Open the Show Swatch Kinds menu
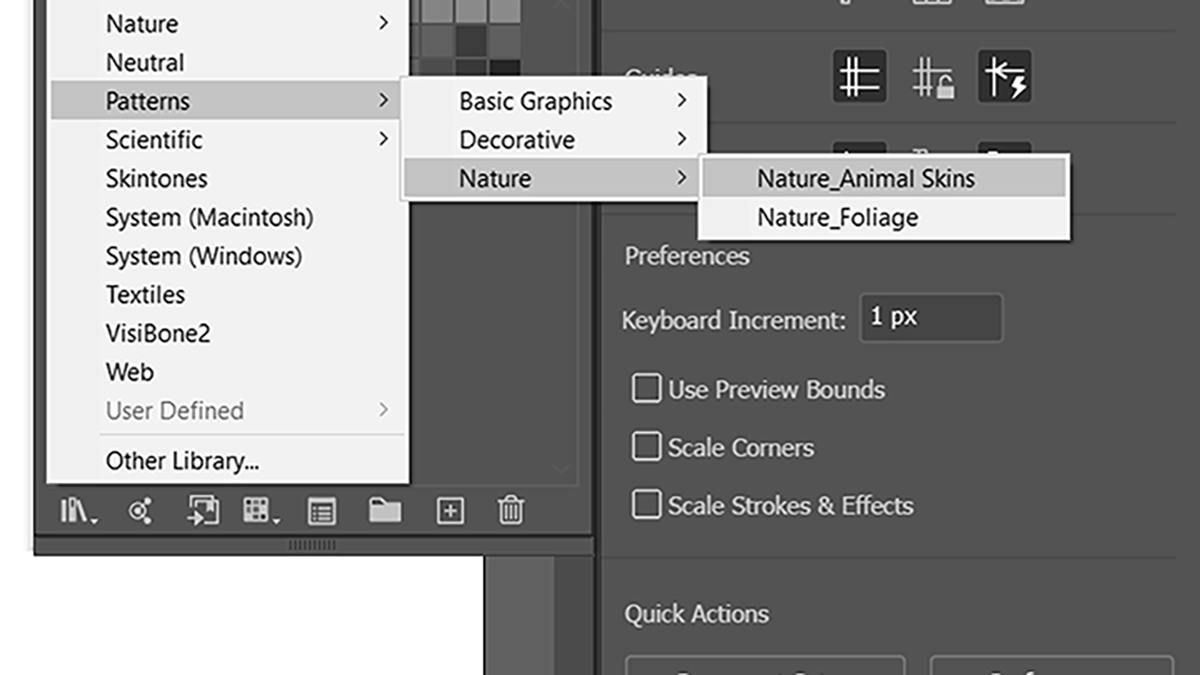Image resolution: width=1200 pixels, height=675 pixels. pyautogui.click(x=261, y=512)
